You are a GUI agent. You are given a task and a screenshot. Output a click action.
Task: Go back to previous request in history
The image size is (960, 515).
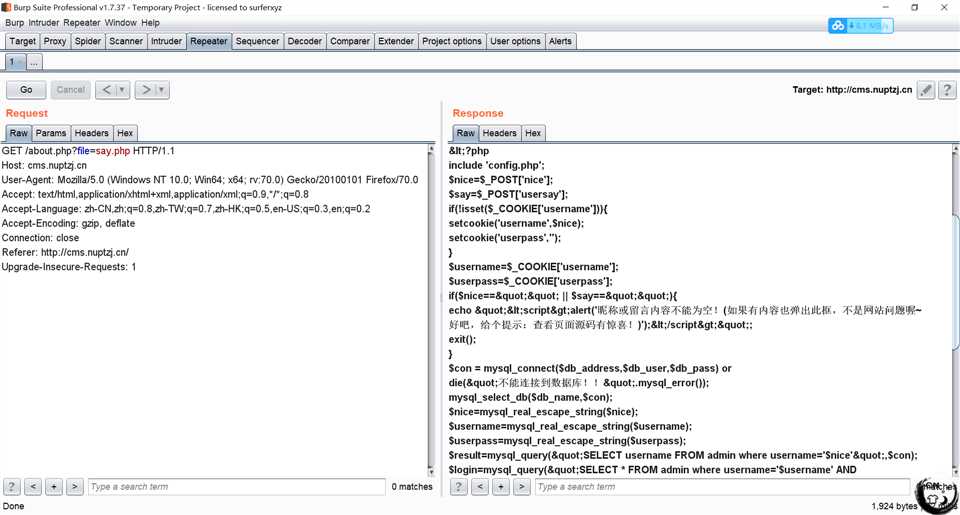107,89
